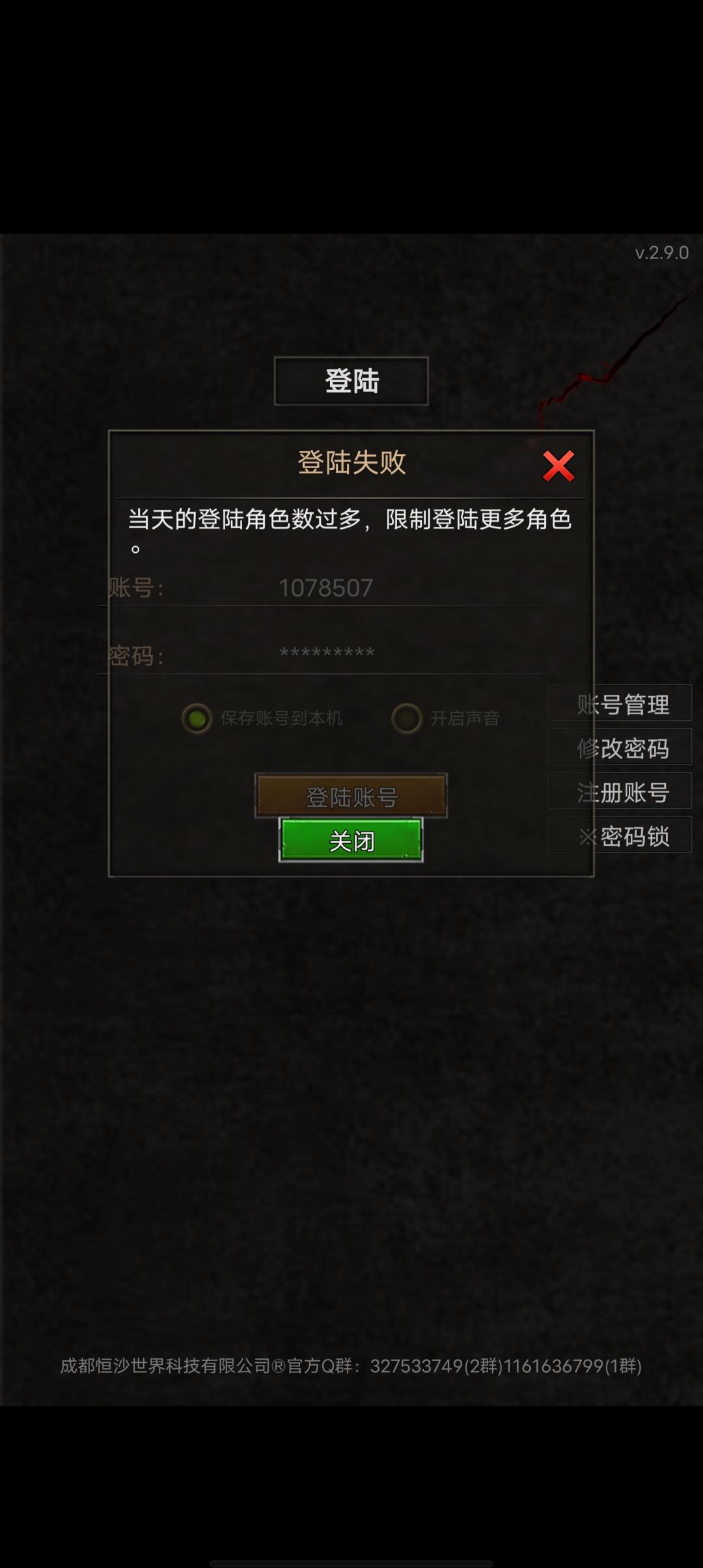Tap the 登陆账号 login button

[351, 796]
